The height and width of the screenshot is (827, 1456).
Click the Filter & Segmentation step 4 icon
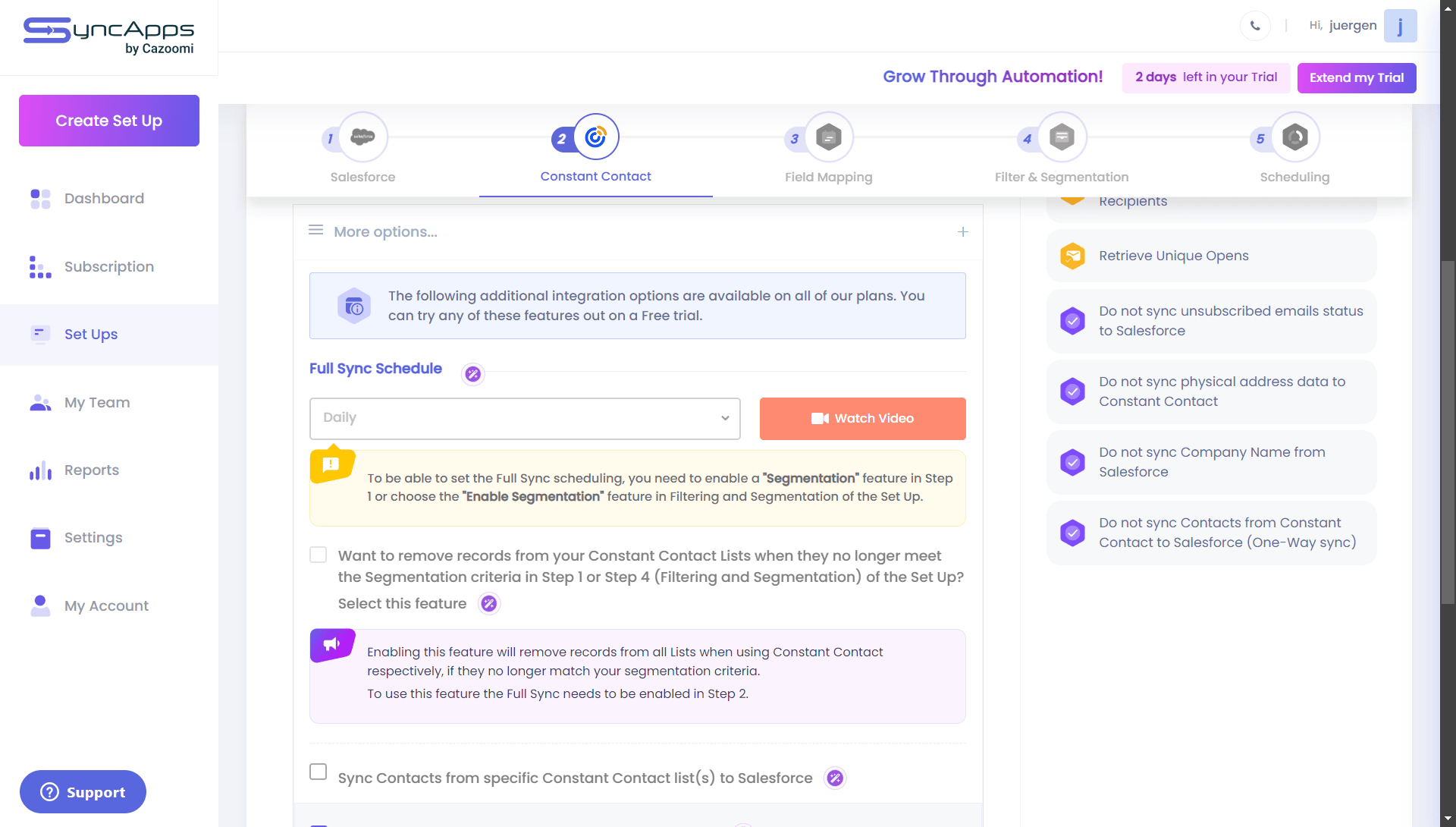coord(1062,137)
